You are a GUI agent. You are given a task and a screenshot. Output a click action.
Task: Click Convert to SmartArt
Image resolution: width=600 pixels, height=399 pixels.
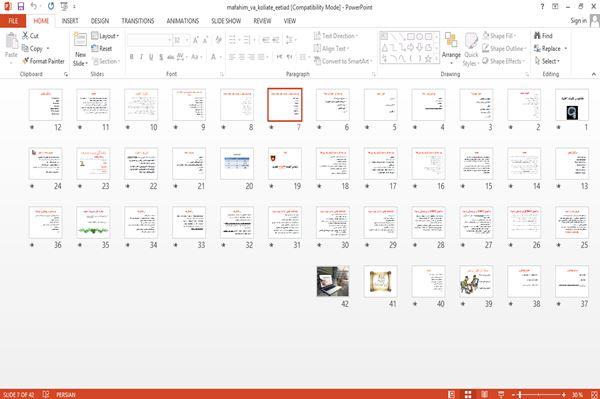[343, 61]
